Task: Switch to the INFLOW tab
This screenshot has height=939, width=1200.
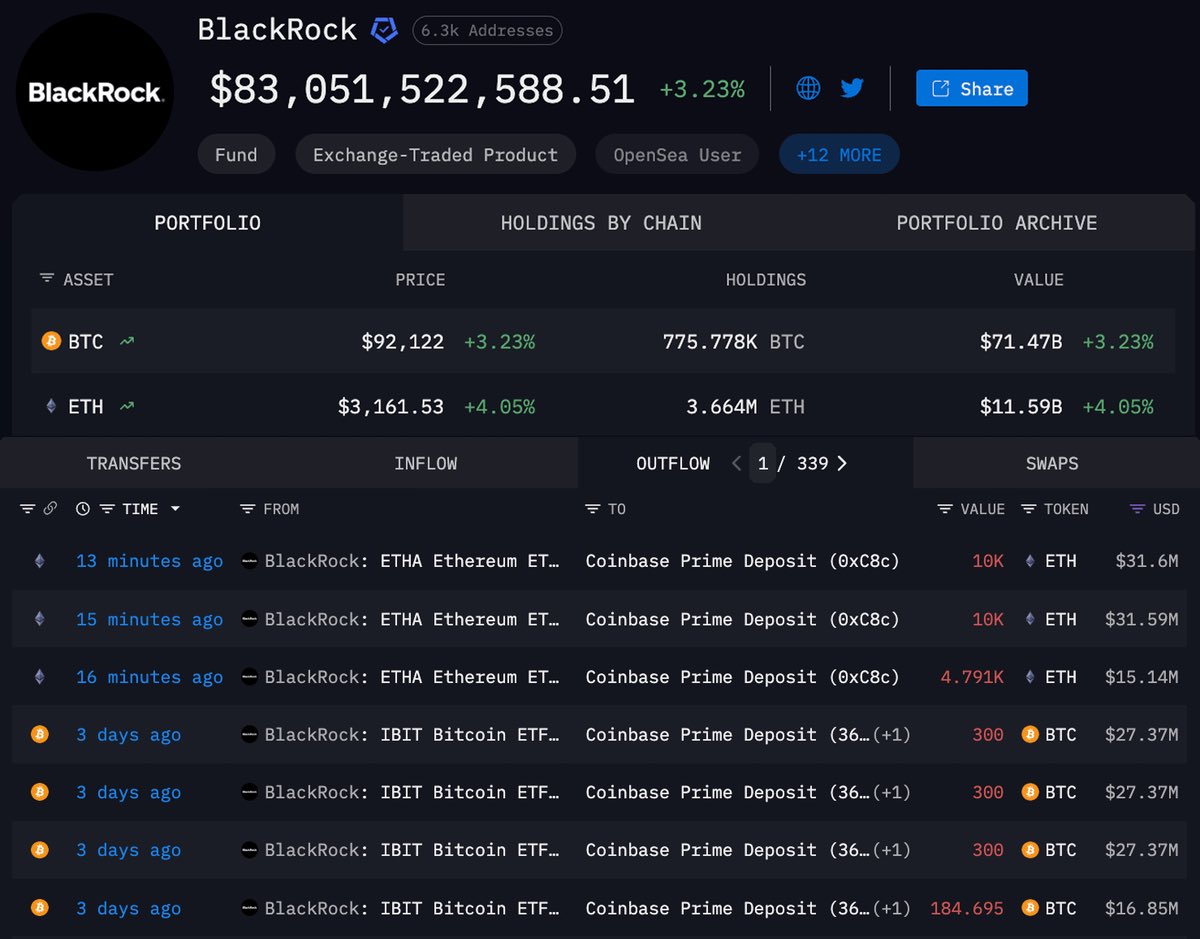Action: tap(425, 463)
